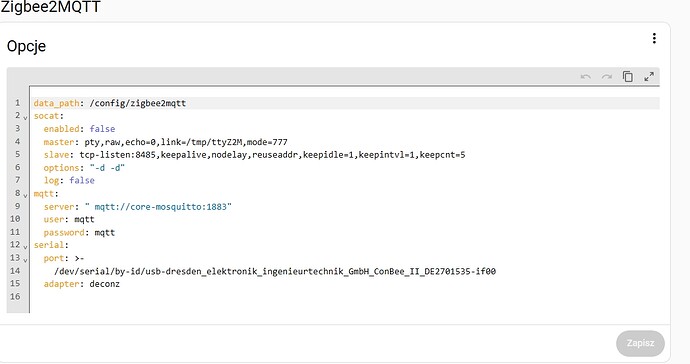Click the socat key
The height and width of the screenshot is (364, 690).
point(46,116)
